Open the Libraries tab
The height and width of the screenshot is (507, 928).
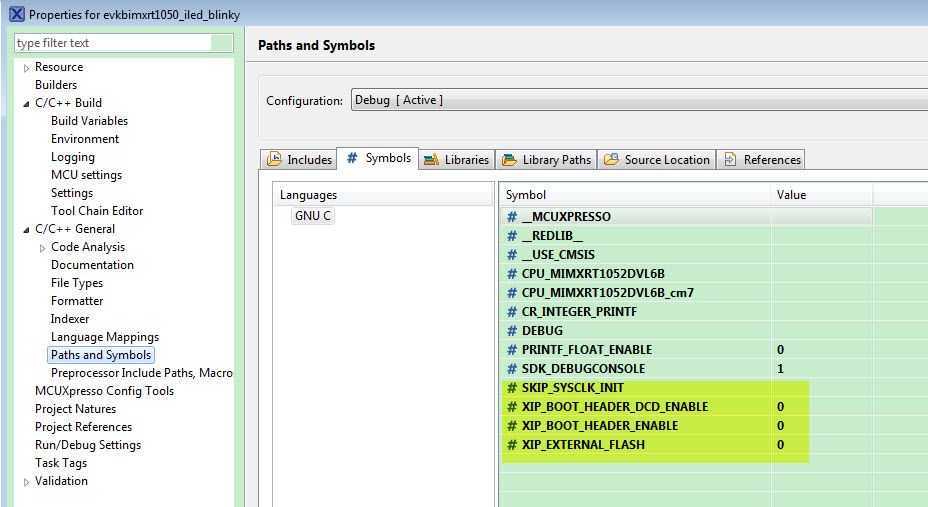coord(456,159)
